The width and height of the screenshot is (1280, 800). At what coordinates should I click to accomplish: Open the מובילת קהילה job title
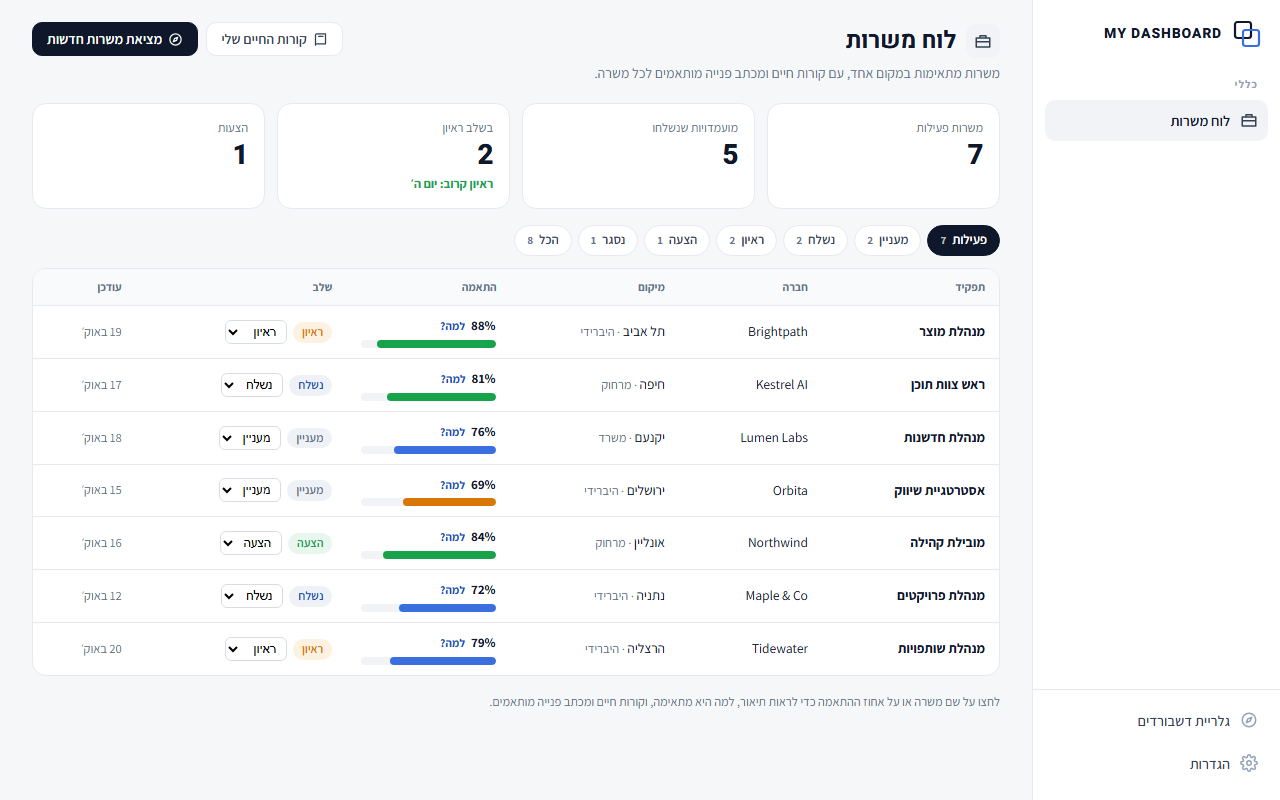point(948,543)
